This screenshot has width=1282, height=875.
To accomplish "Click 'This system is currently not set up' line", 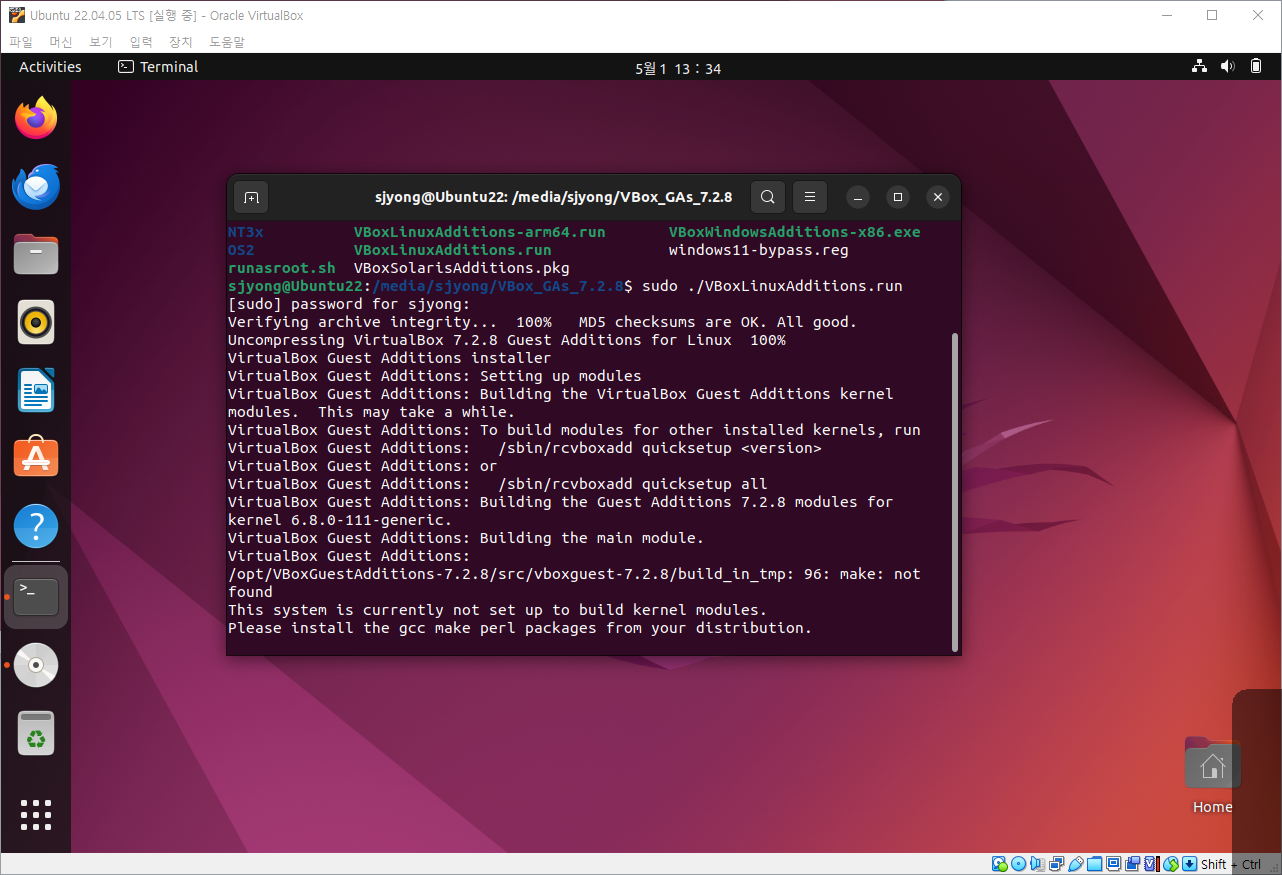I will pyautogui.click(x=498, y=610).
